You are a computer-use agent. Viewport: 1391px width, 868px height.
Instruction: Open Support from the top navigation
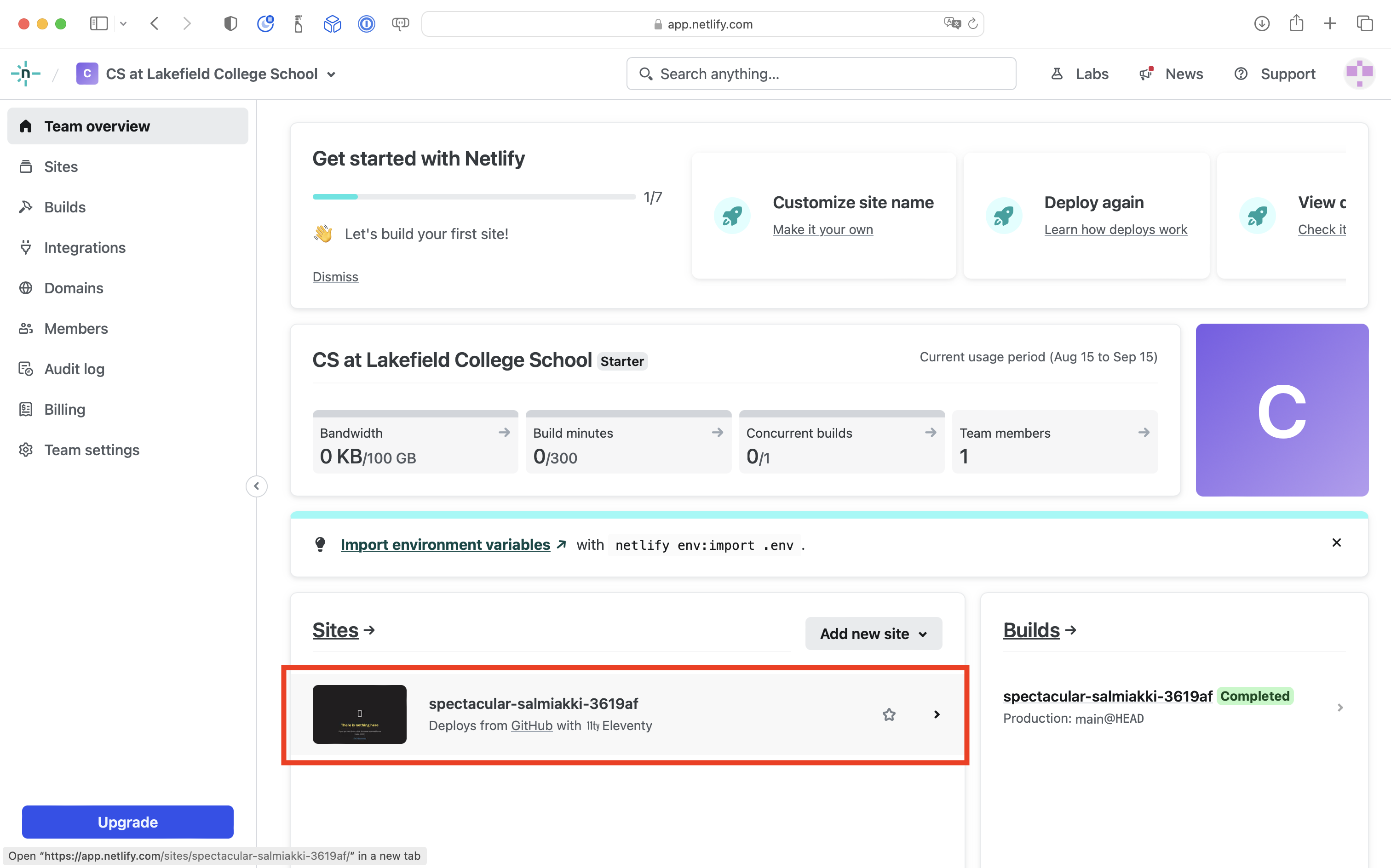click(1275, 74)
